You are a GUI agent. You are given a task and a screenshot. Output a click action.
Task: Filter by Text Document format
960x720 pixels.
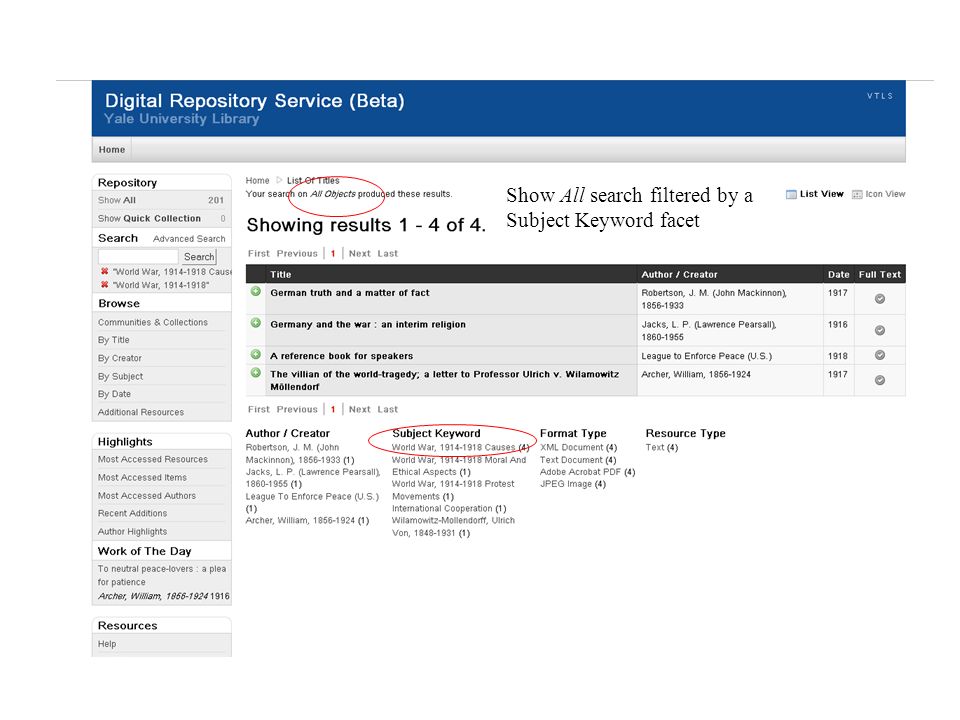[578, 460]
